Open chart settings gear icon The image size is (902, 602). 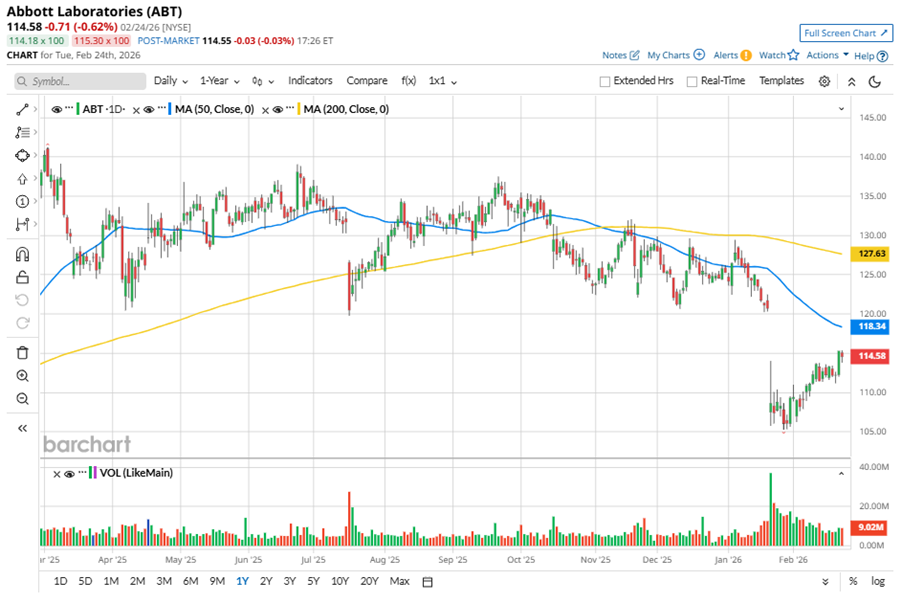pyautogui.click(x=824, y=81)
